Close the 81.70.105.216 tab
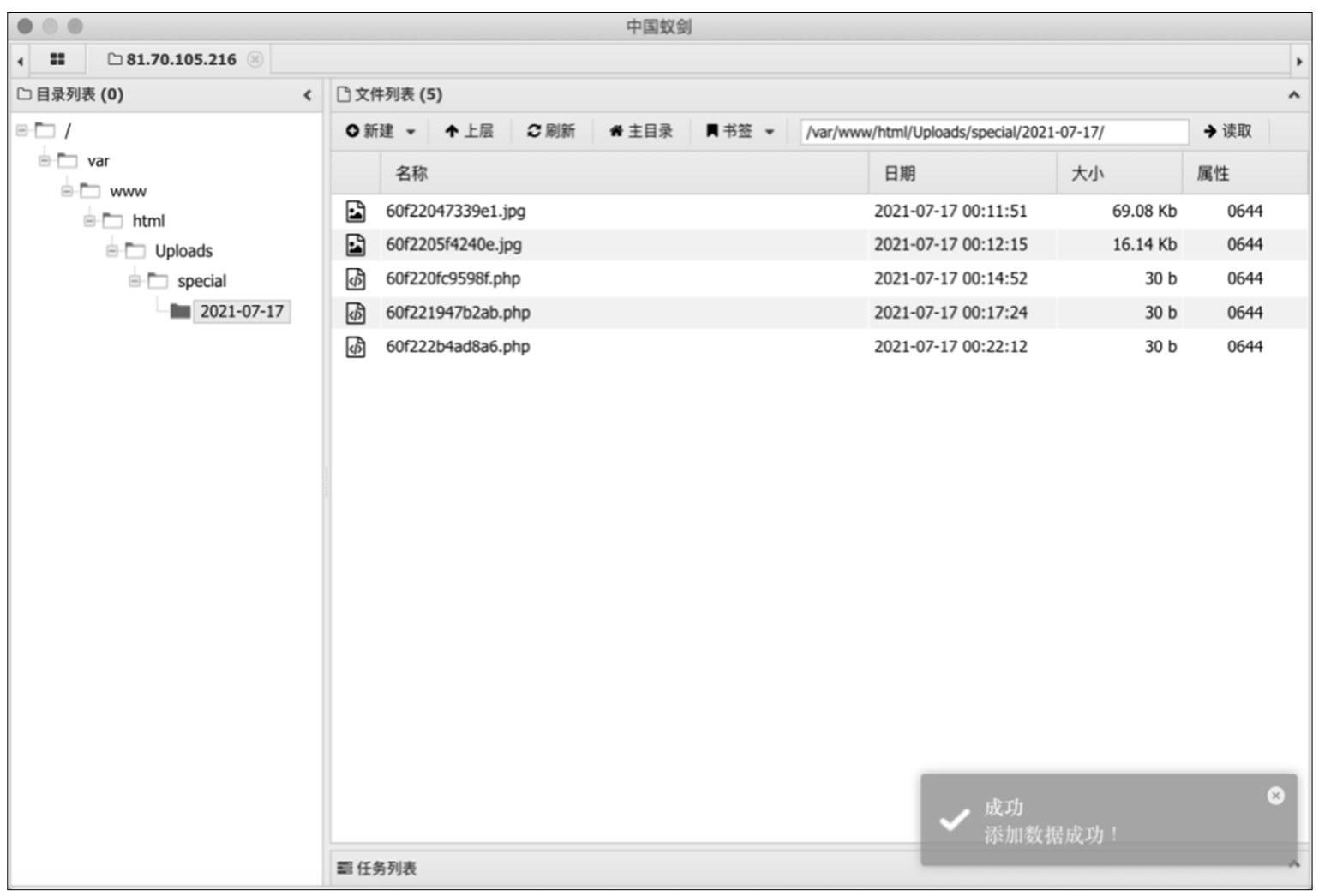 [x=255, y=59]
